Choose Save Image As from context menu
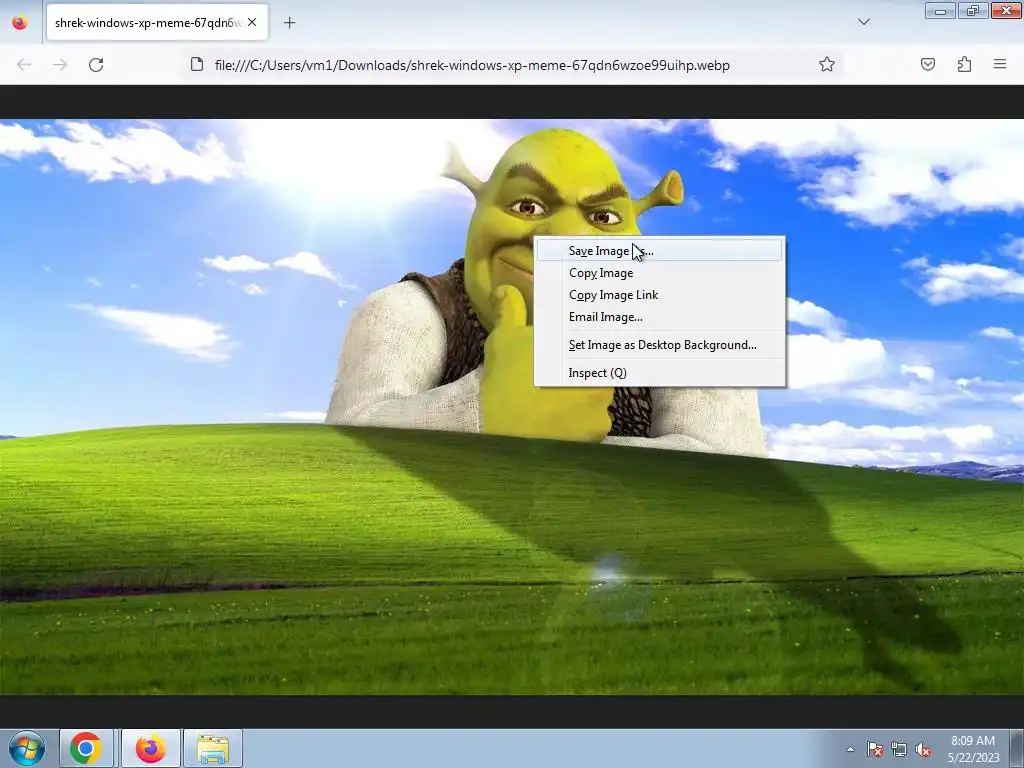The width and height of the screenshot is (1024, 768). (659, 251)
